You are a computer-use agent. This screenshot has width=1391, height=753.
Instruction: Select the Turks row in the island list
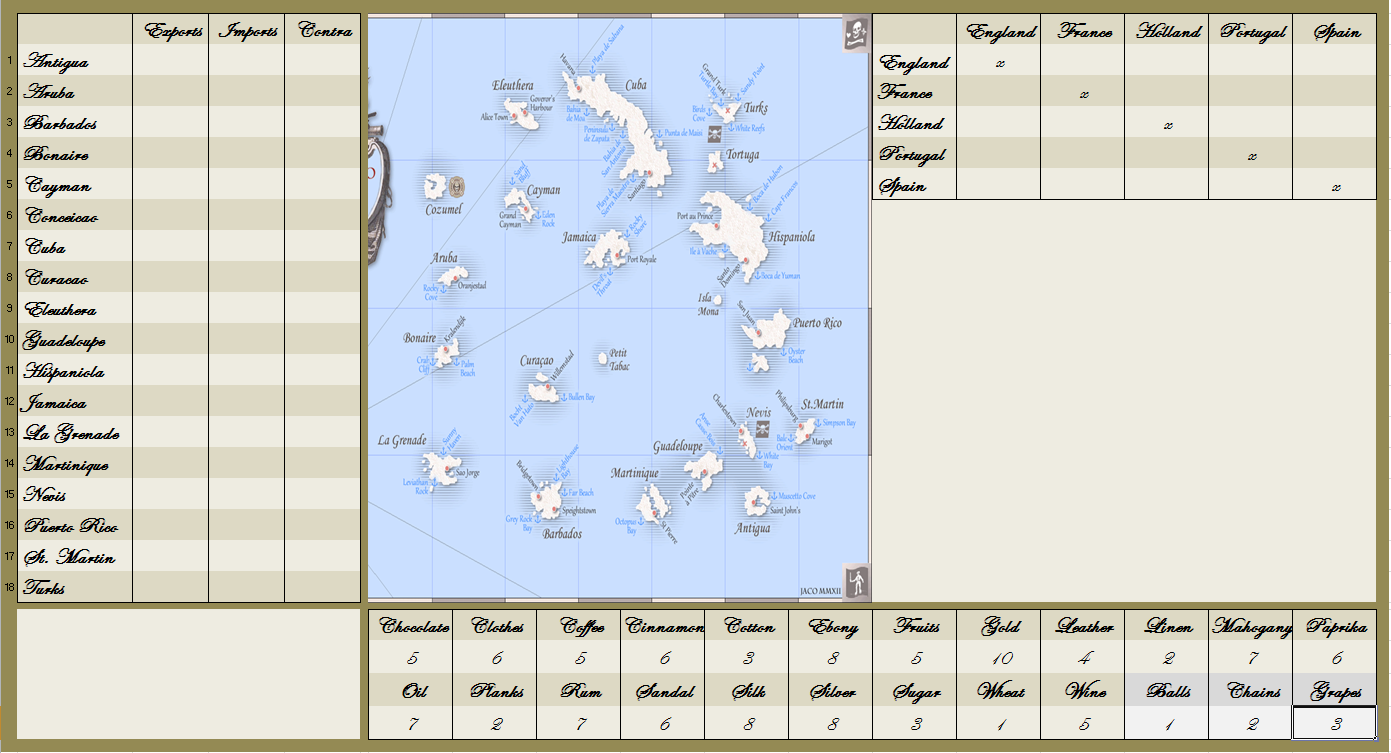(x=189, y=588)
